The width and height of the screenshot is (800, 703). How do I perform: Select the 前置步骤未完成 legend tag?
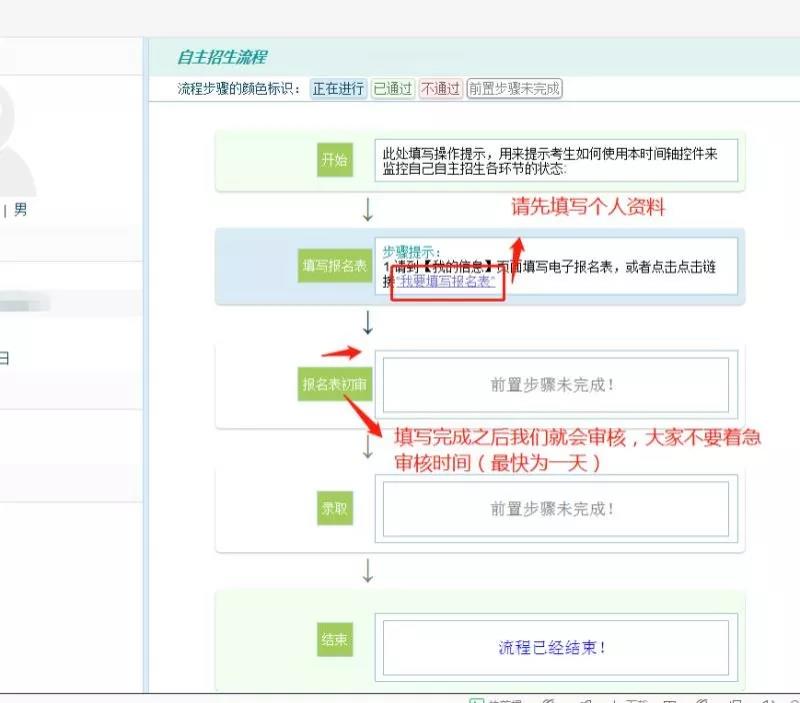(x=514, y=88)
